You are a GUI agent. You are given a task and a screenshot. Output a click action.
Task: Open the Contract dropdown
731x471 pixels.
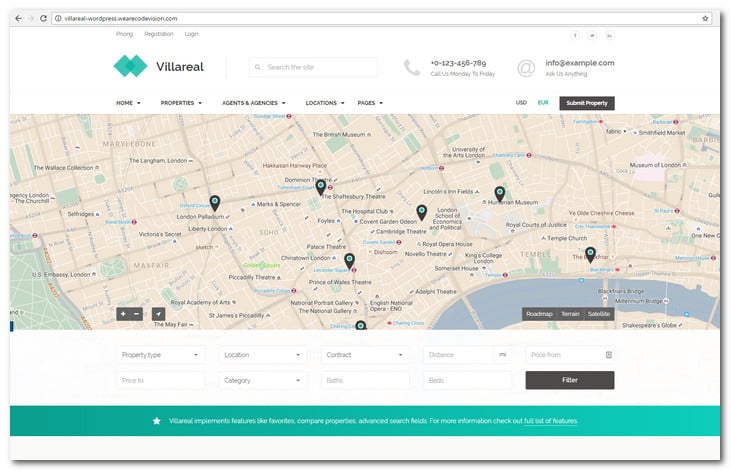click(x=365, y=355)
